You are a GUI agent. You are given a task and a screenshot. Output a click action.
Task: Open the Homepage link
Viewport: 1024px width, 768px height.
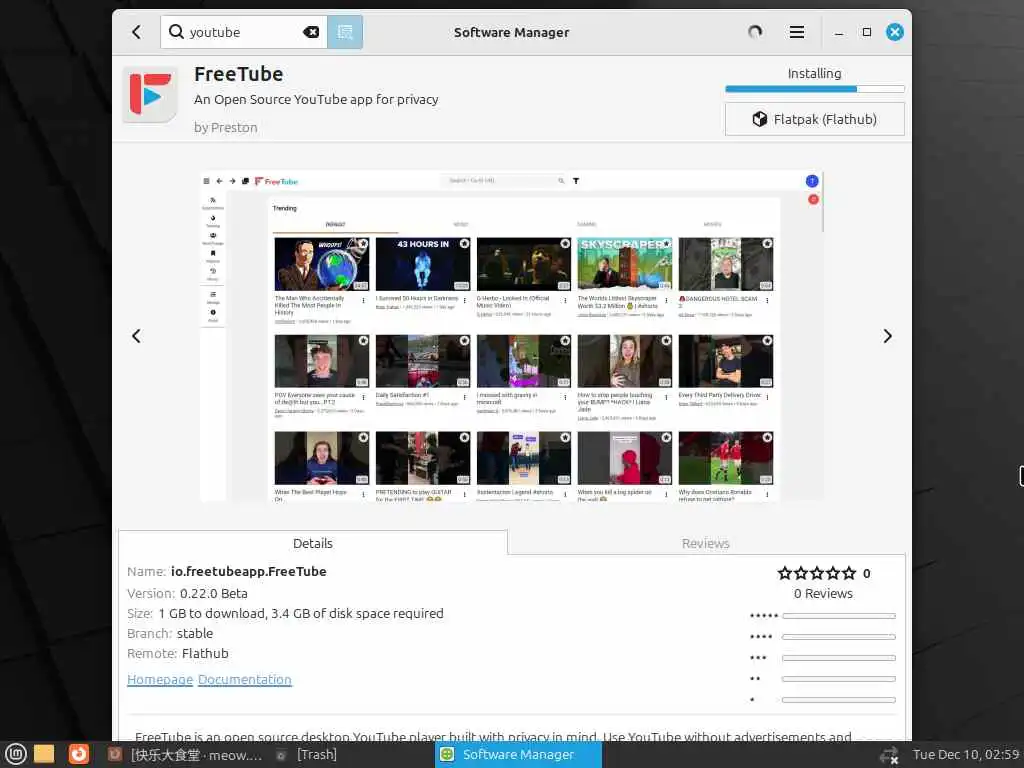(160, 679)
